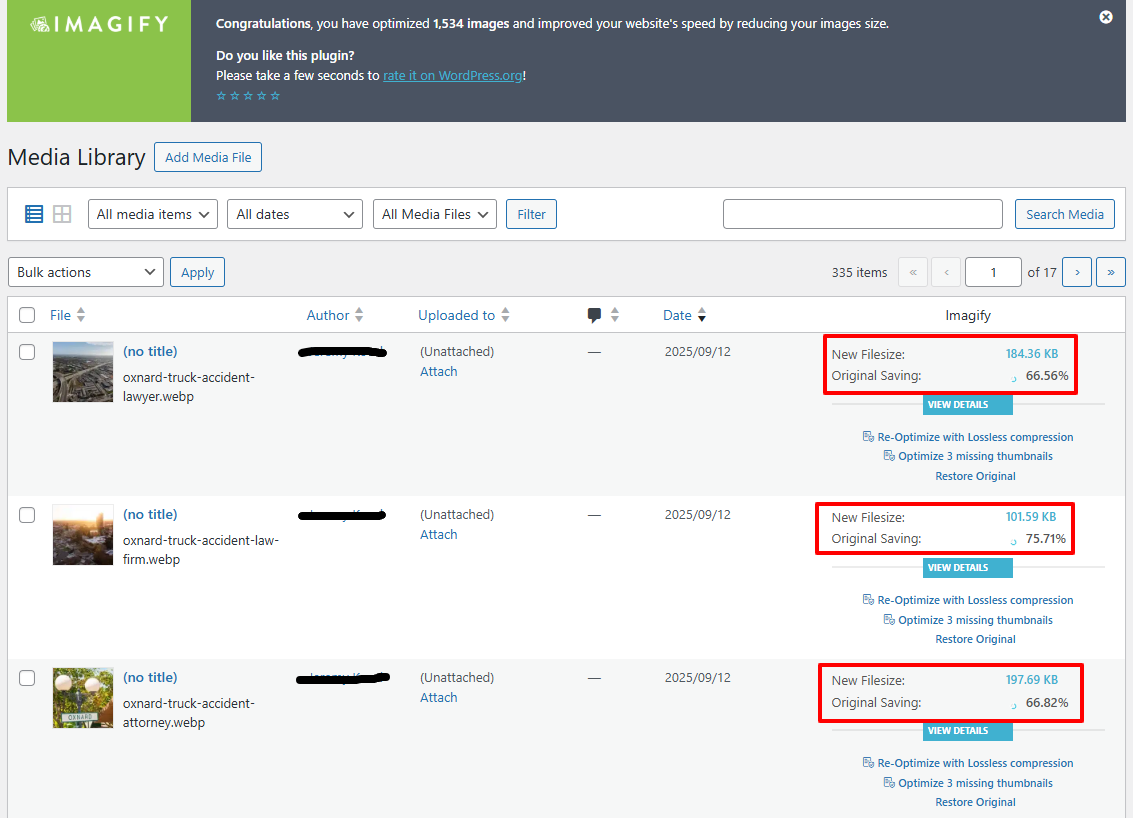
Task: Check oxnard-truck-accident-attorney.webp row checkbox
Action: click(27, 678)
